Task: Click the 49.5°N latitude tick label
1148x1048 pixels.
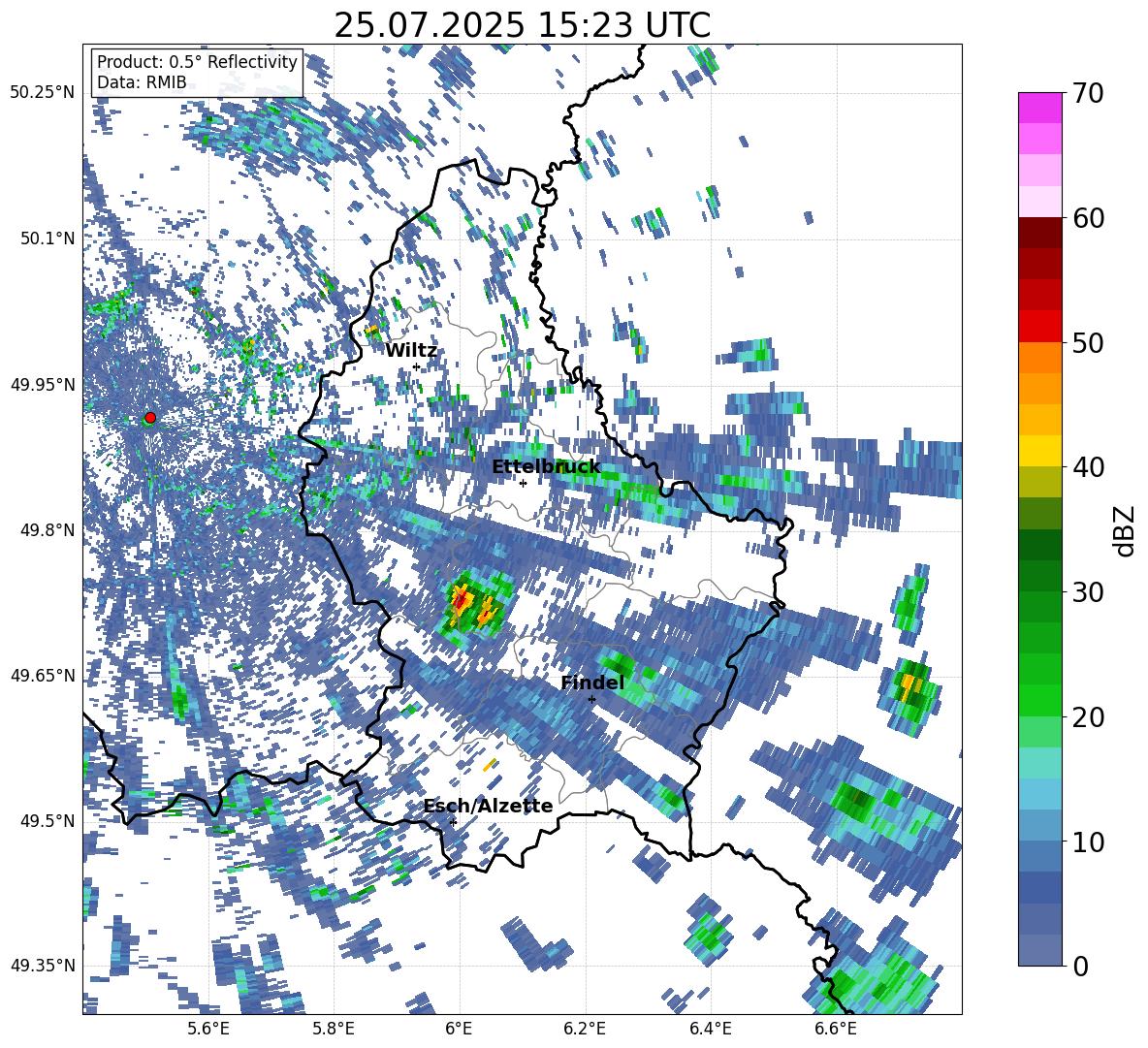Action: tap(47, 820)
